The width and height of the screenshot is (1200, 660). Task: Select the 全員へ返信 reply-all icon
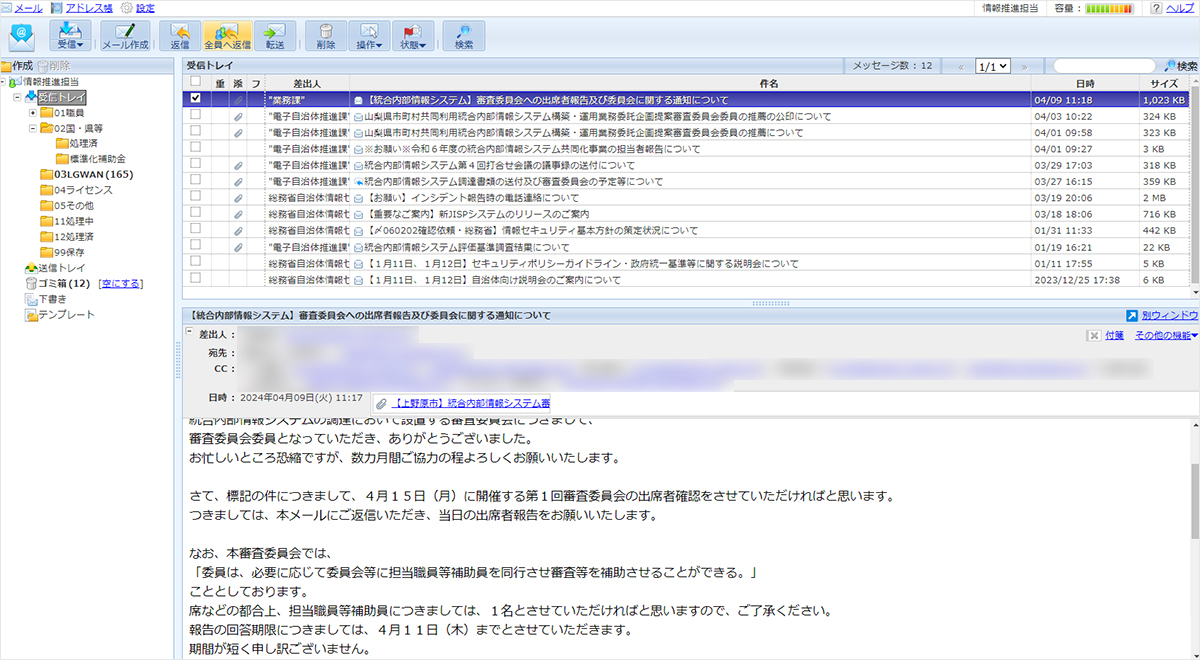(226, 36)
